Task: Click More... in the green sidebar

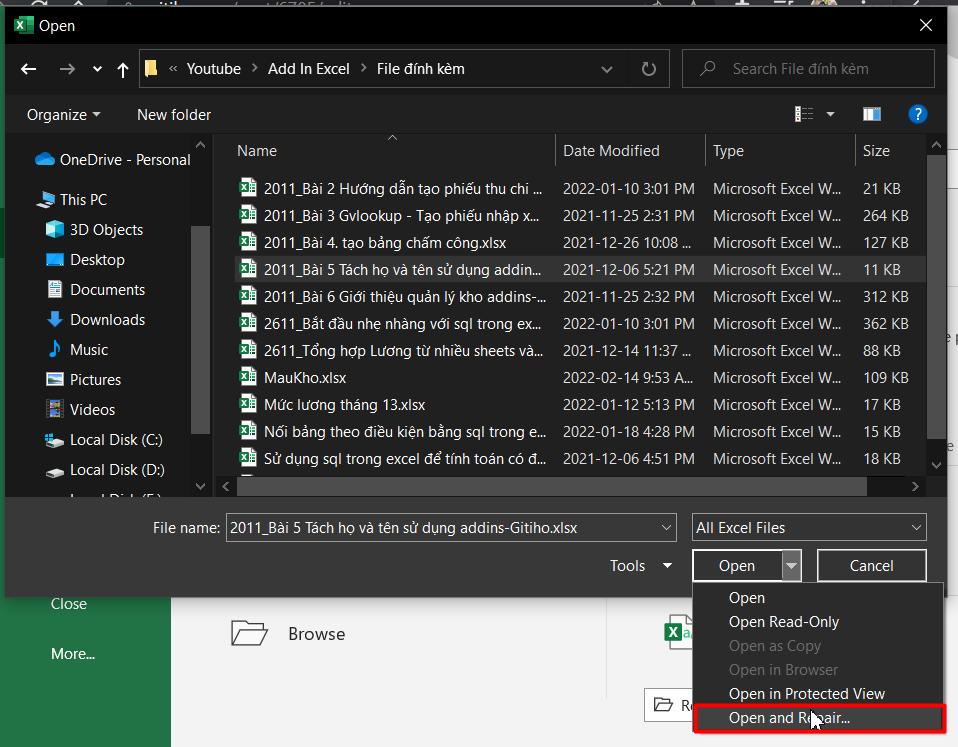Action: [72, 653]
